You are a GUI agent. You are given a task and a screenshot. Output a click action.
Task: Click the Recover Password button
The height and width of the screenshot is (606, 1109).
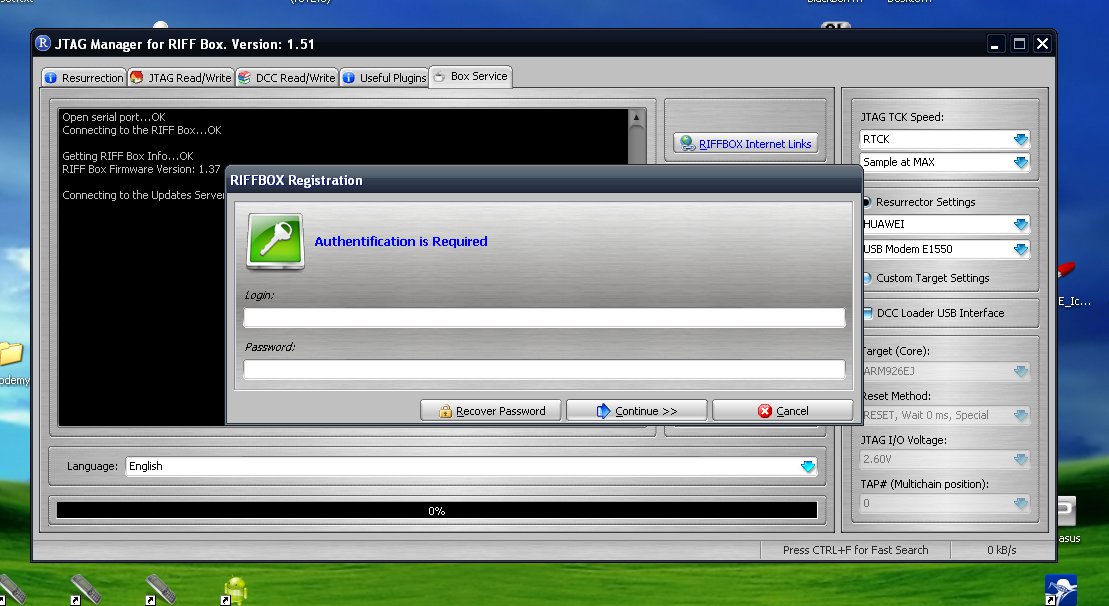(491, 411)
